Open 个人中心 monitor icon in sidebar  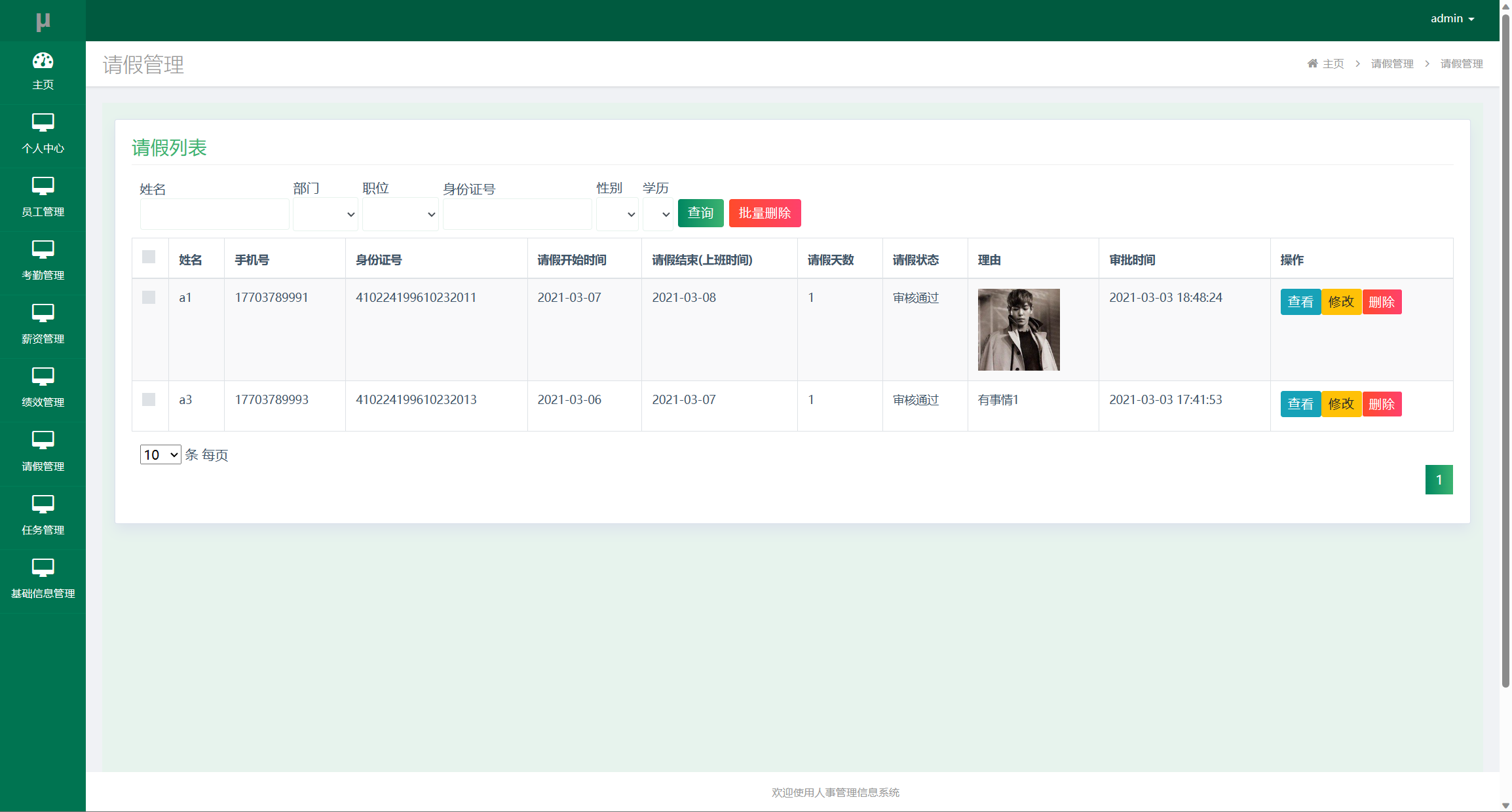tap(43, 122)
